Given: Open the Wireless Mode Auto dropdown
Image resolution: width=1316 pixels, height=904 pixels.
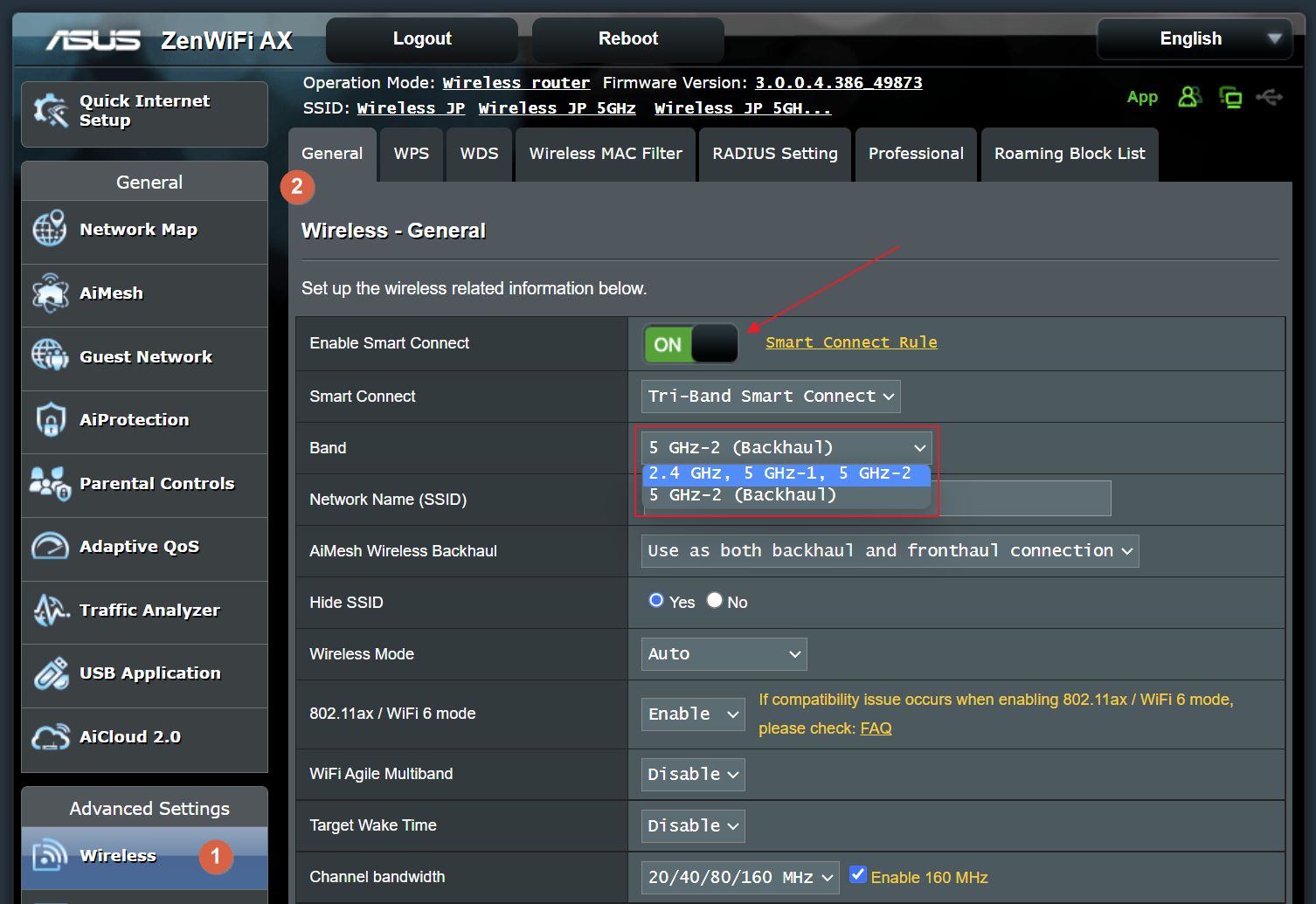Looking at the screenshot, I should 724,654.
